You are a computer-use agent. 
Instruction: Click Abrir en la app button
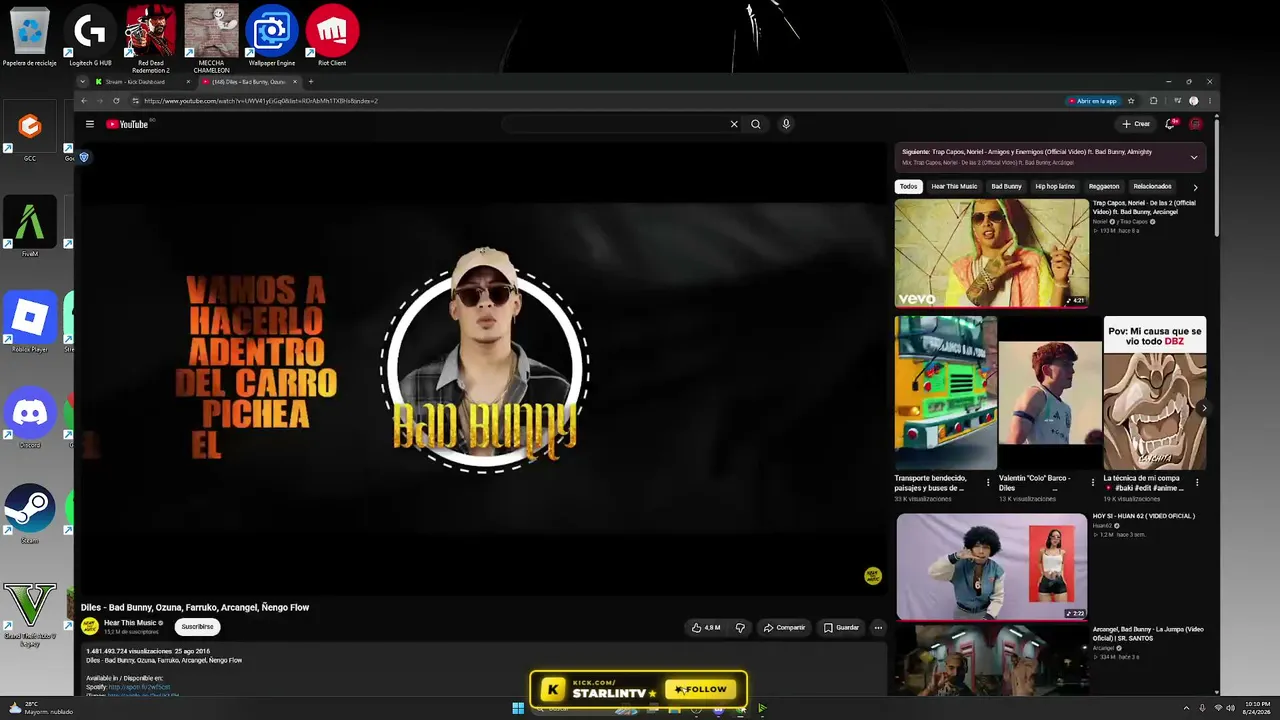(x=1093, y=101)
